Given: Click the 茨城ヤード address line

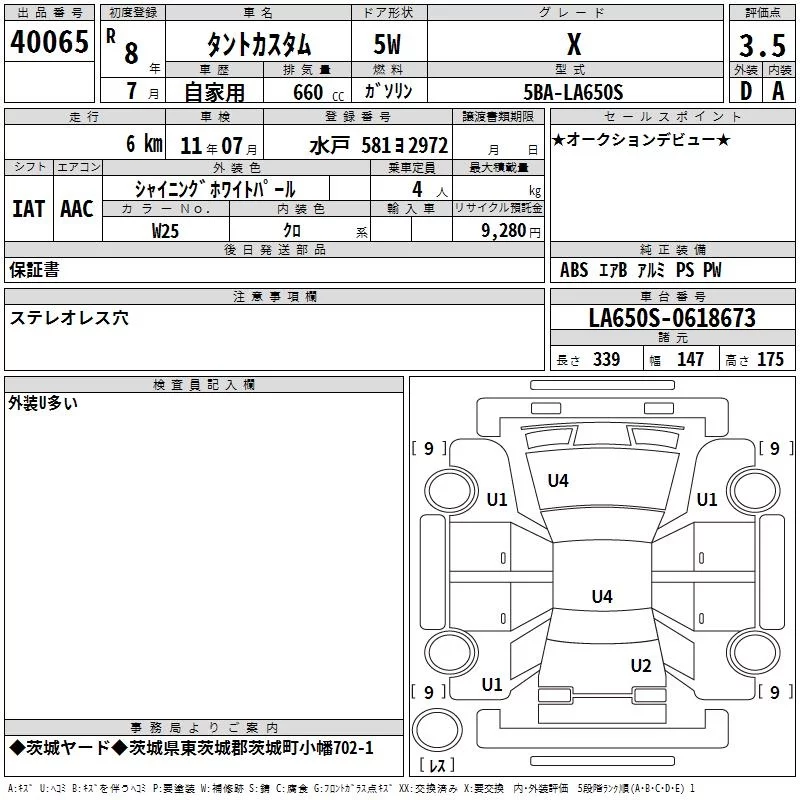Looking at the screenshot, I should [191, 748].
